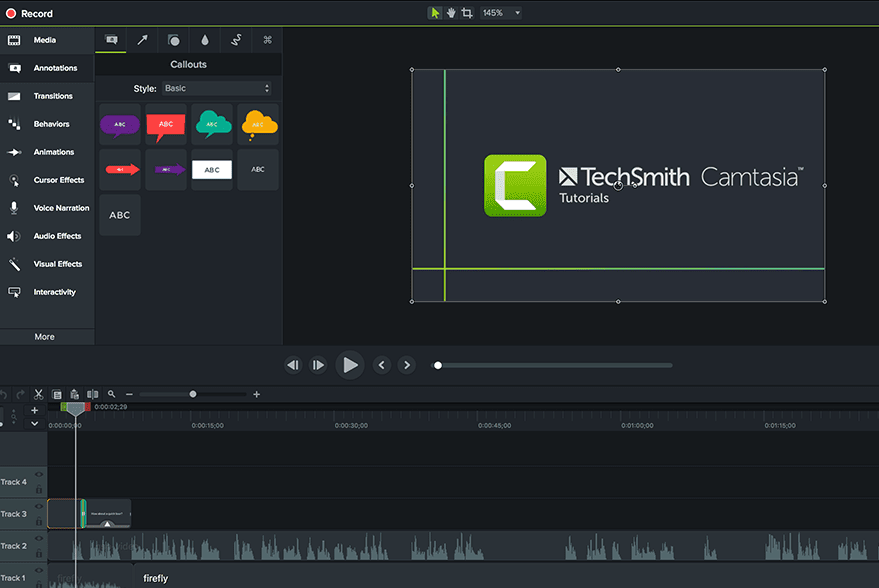The image size is (879, 588).
Task: Open the Behaviors panel
Action: pyautogui.click(x=47, y=124)
